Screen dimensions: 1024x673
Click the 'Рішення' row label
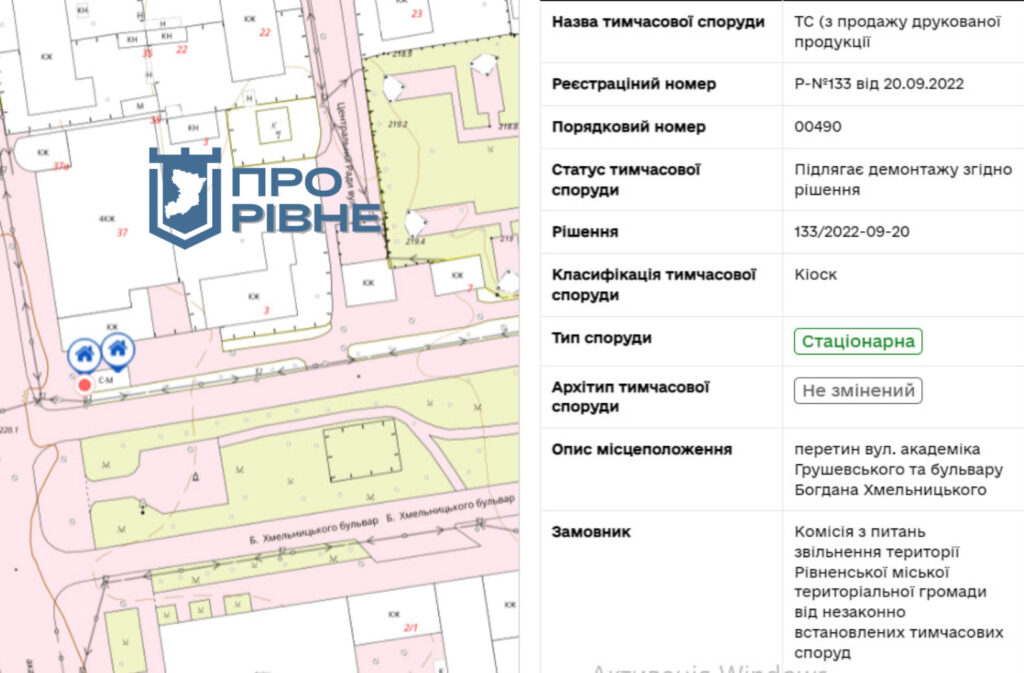[x=584, y=232]
